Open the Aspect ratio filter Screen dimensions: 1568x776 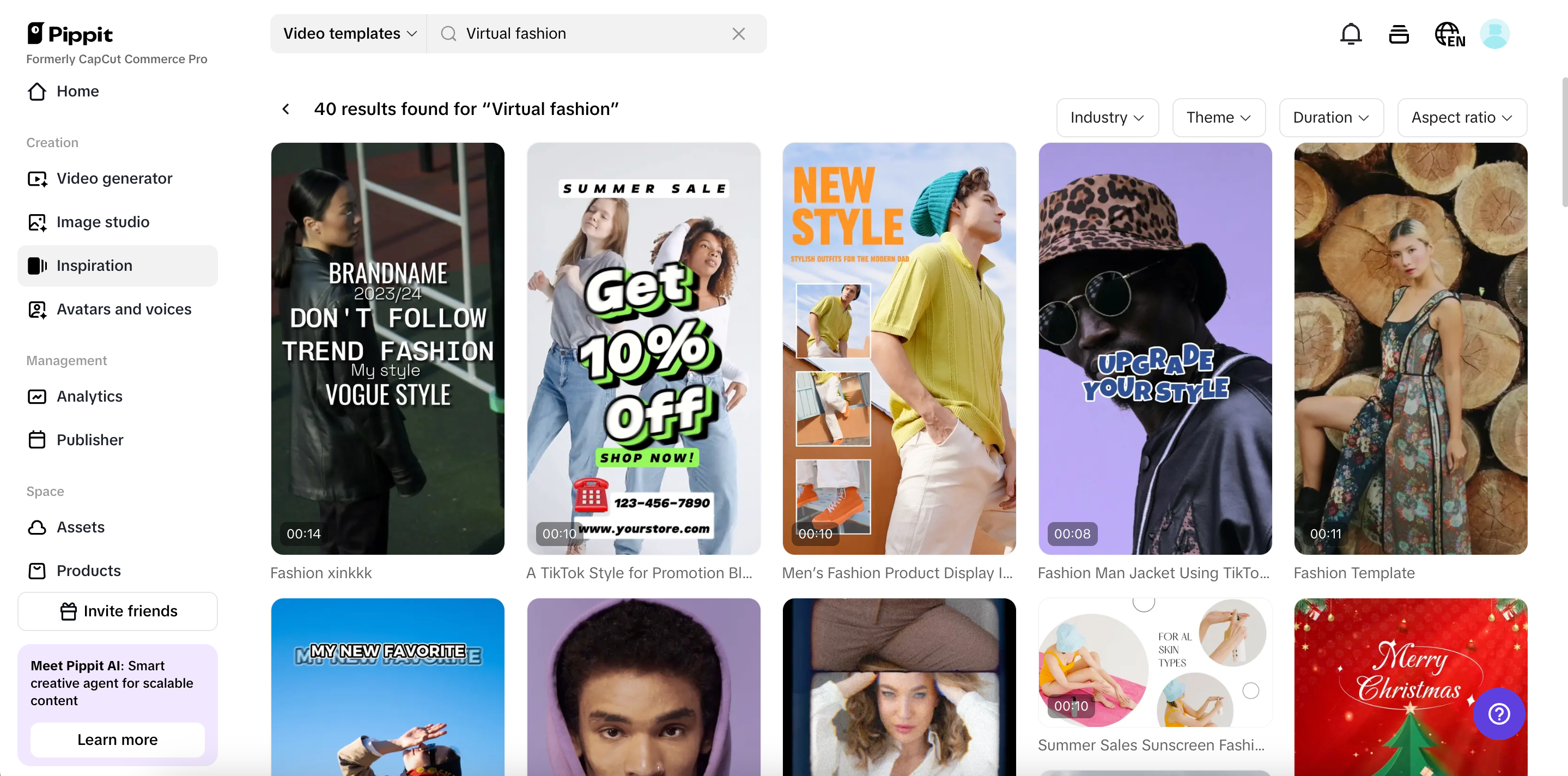(x=1461, y=118)
